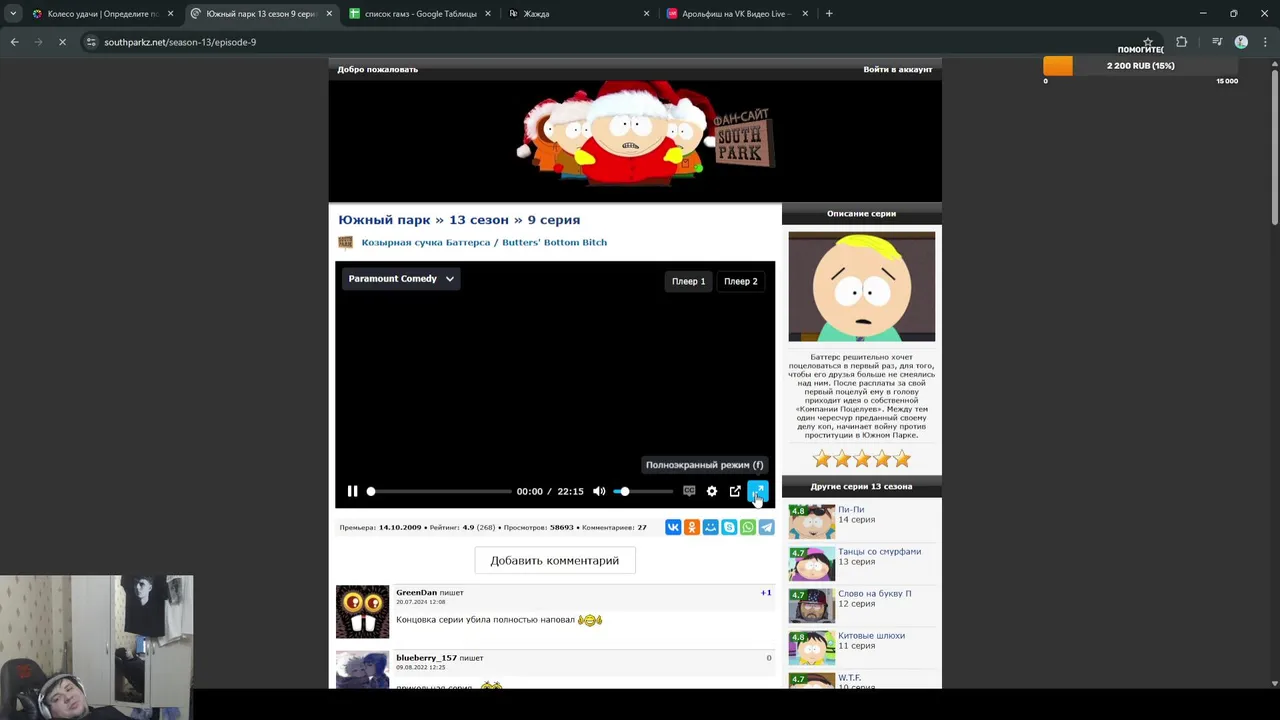Close the Жажда tab

646,14
